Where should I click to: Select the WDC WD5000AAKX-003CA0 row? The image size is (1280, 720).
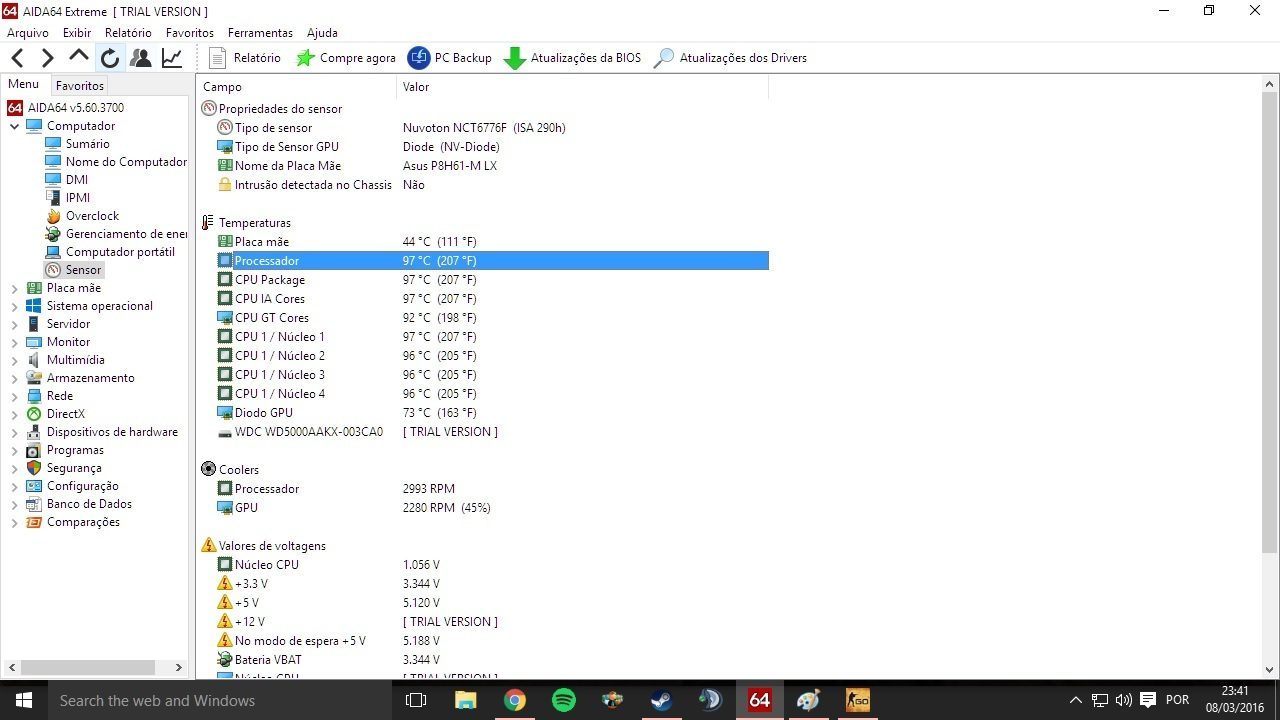click(x=492, y=432)
